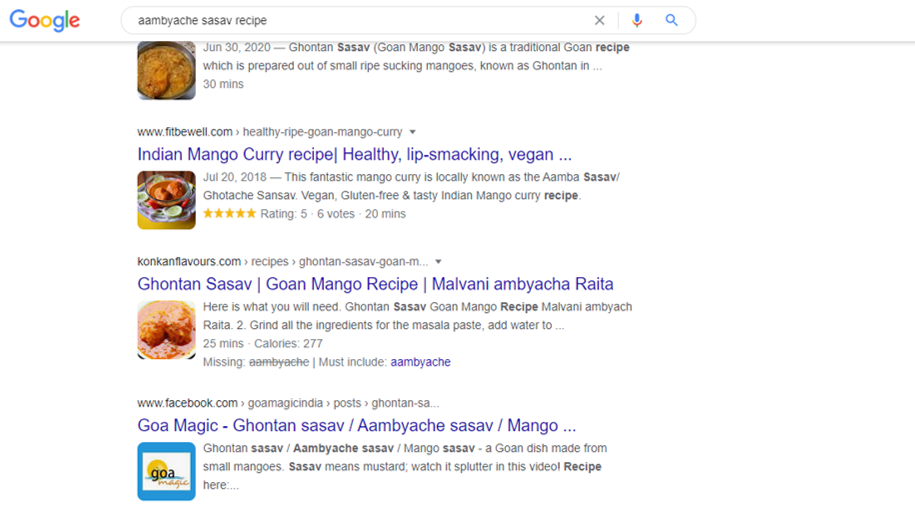Expand options arrow next to konkanflavours URL

pyautogui.click(x=438, y=261)
